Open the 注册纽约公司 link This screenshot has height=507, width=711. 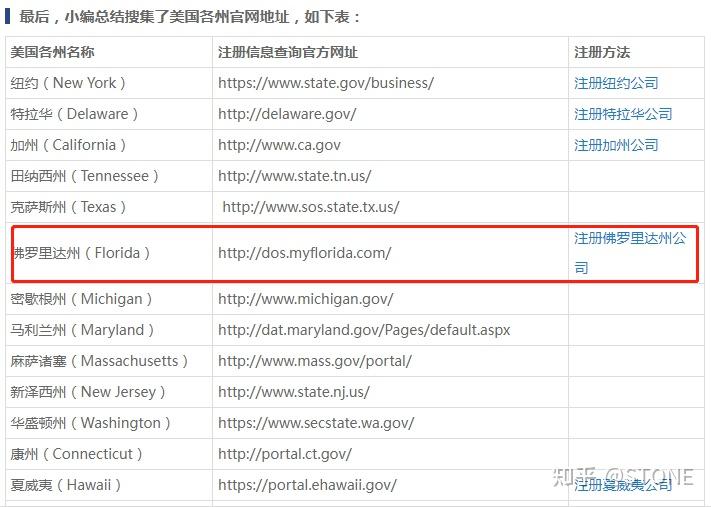616,83
